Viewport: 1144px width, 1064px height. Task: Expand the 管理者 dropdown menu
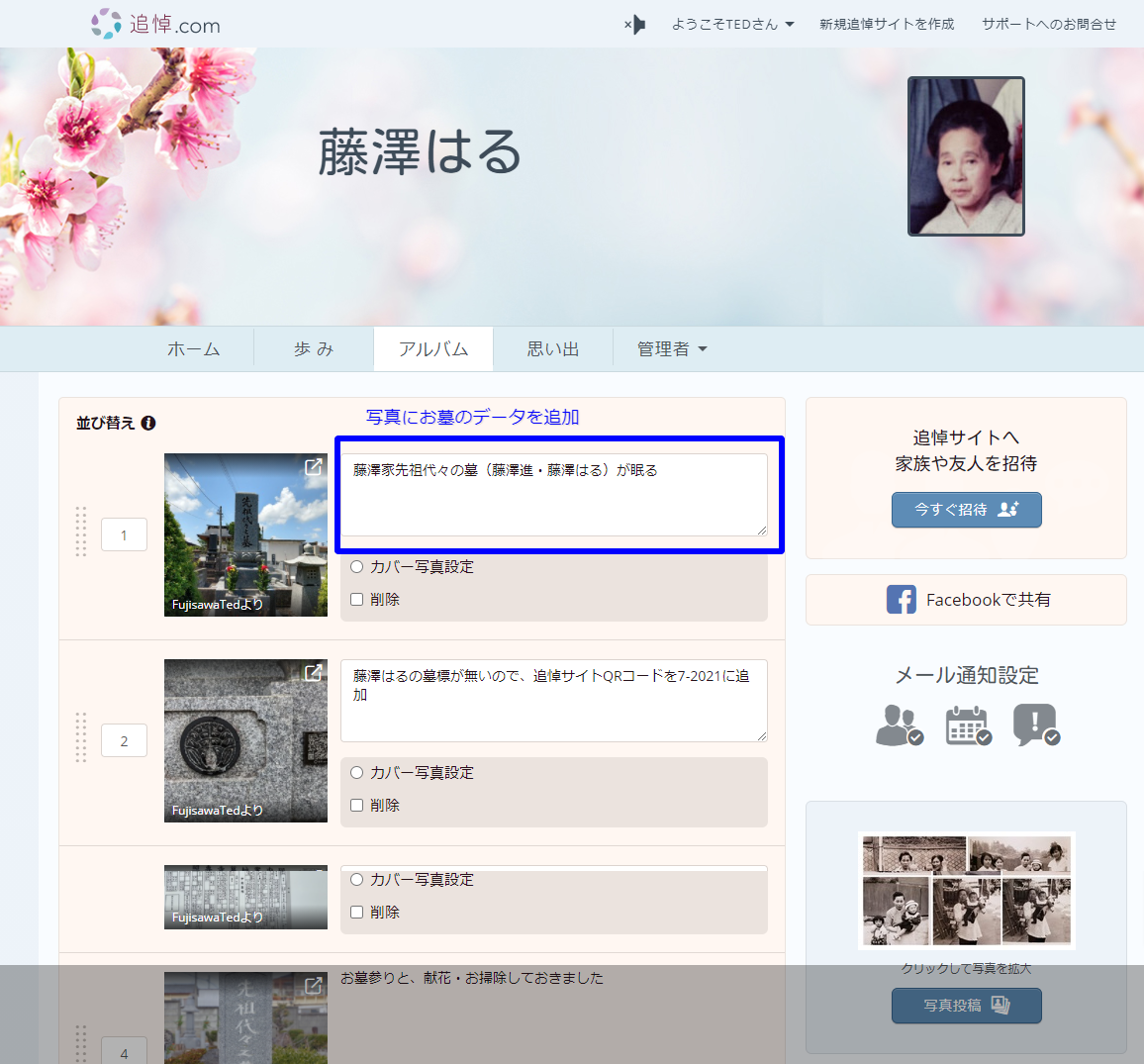(672, 348)
